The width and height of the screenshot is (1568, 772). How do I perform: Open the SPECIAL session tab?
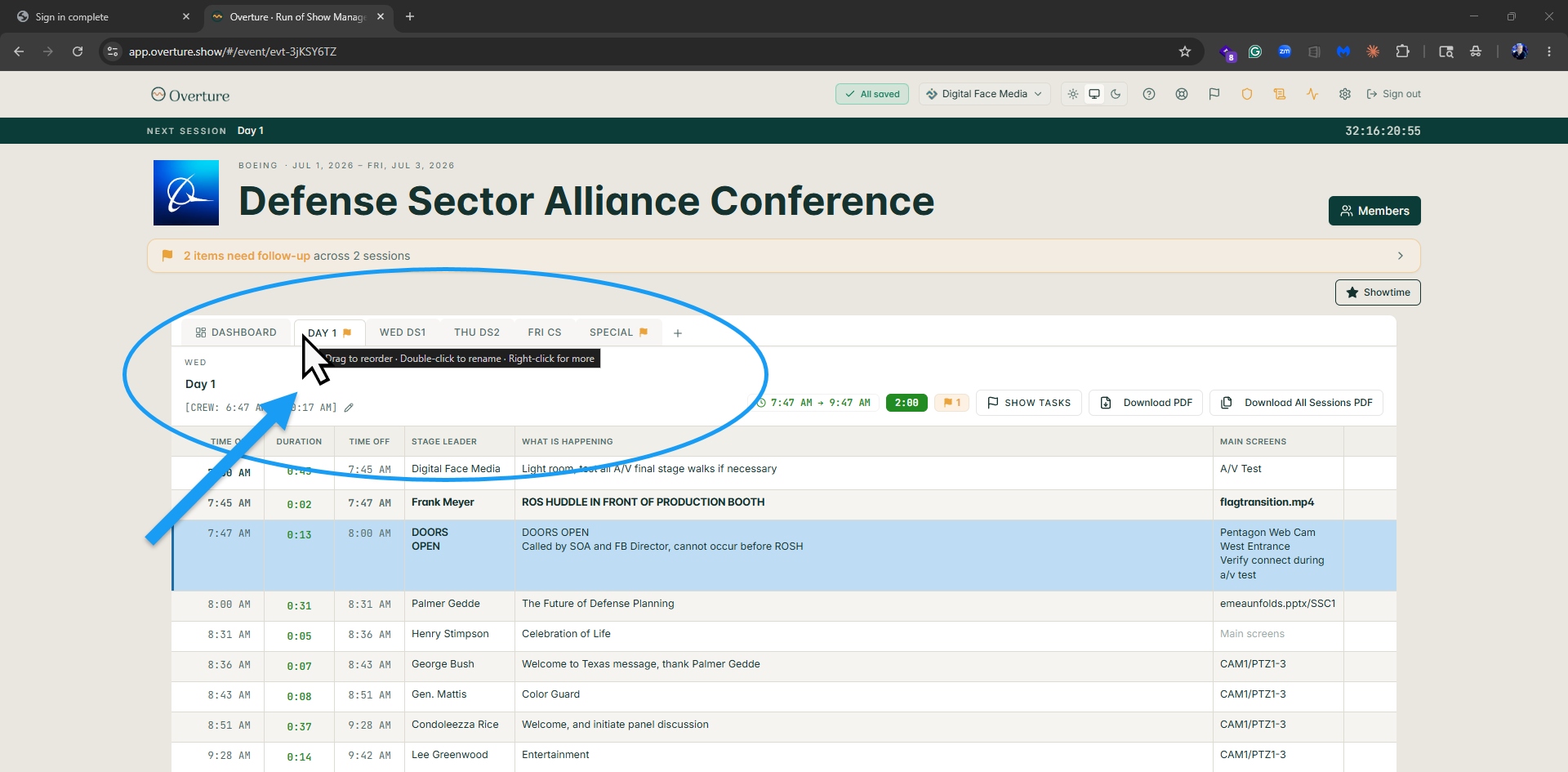(x=618, y=332)
